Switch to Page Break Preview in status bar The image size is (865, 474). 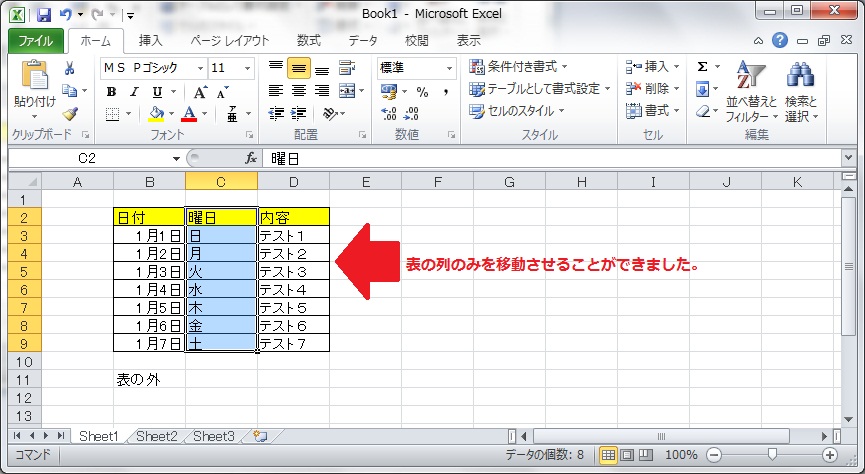click(645, 455)
